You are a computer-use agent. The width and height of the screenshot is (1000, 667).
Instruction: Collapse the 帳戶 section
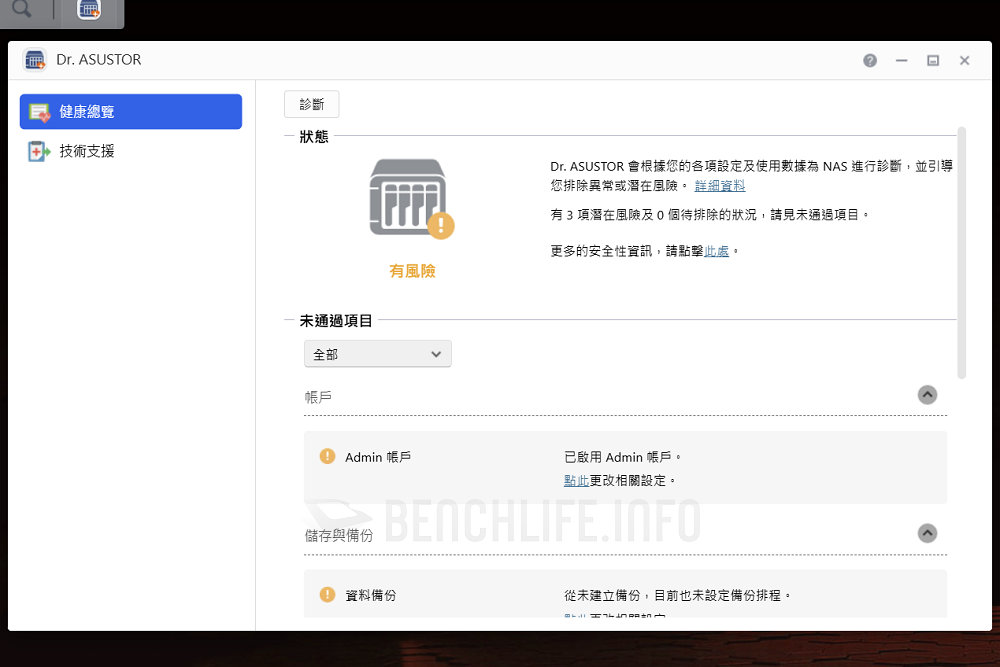pyautogui.click(x=927, y=395)
